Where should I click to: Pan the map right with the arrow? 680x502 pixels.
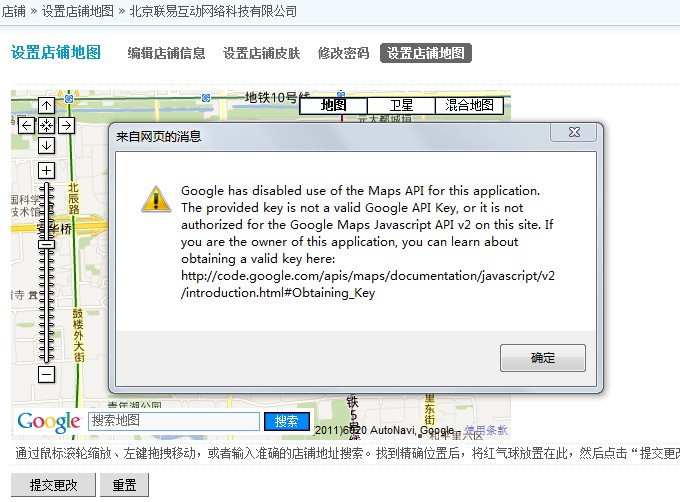(x=66, y=126)
